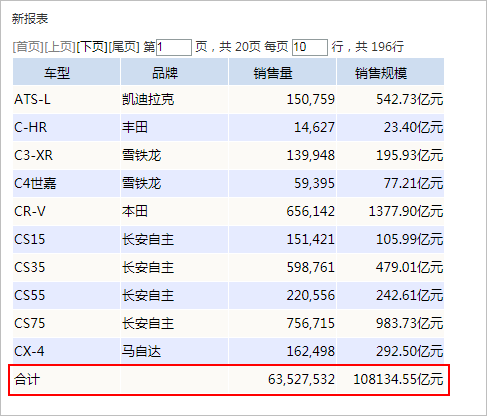Click the CS75 sales scale 983.73亿元

[x=410, y=323]
